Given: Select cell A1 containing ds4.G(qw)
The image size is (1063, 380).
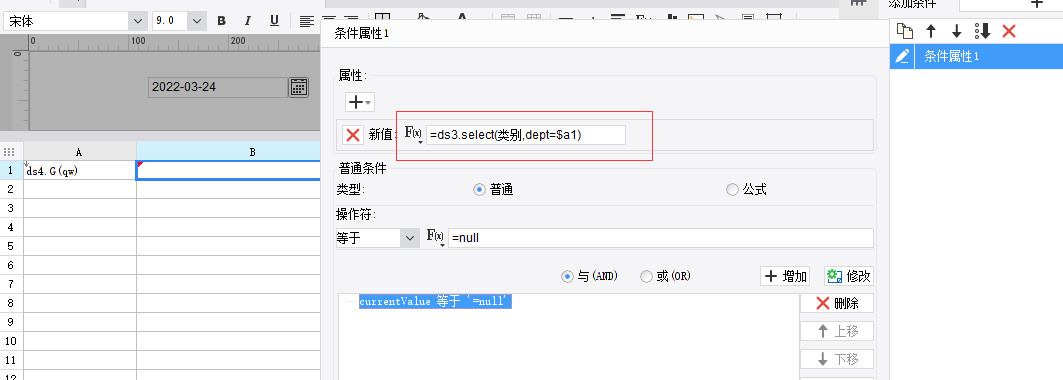Looking at the screenshot, I should (80, 171).
